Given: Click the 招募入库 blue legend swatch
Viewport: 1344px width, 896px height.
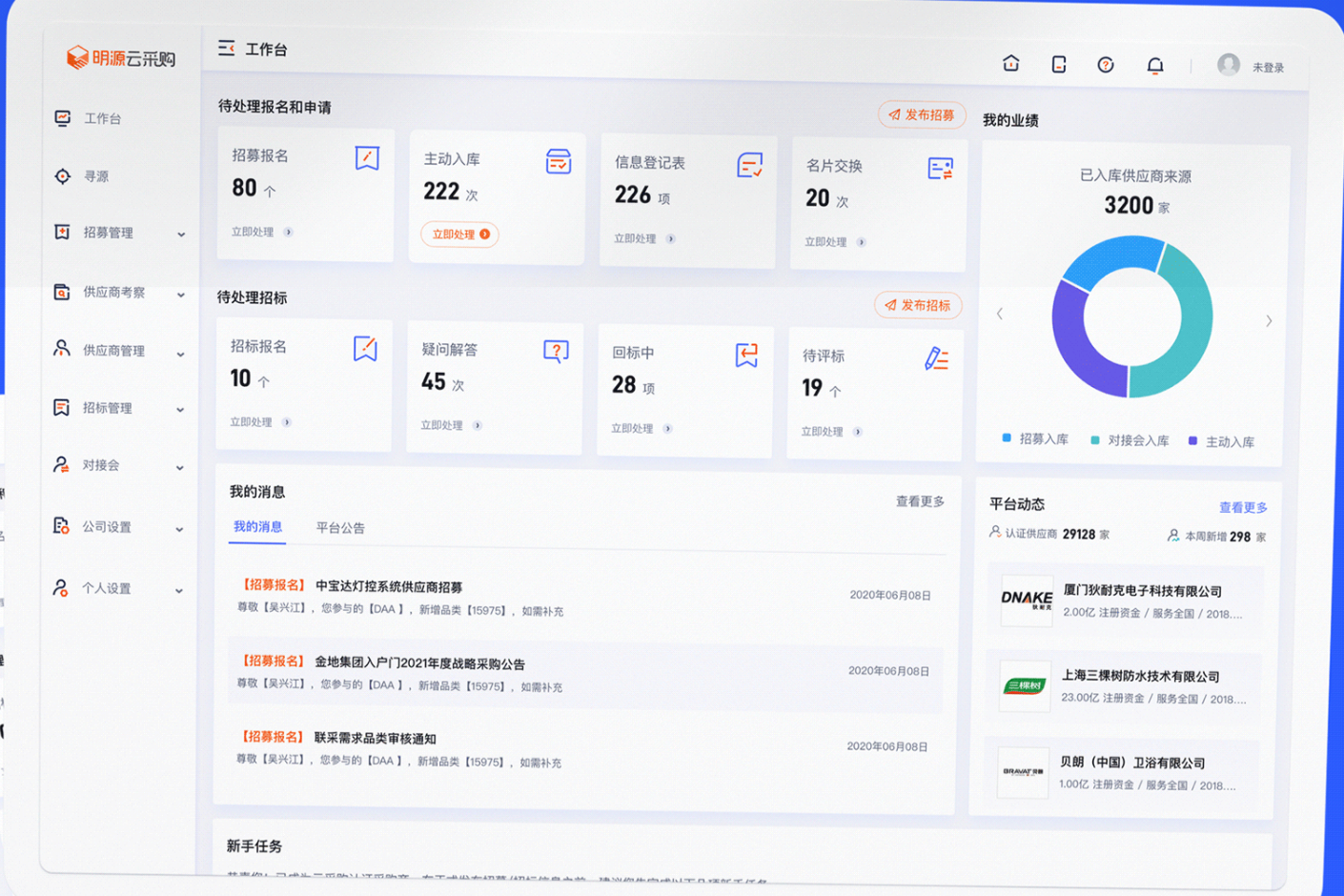Looking at the screenshot, I should [x=1007, y=438].
